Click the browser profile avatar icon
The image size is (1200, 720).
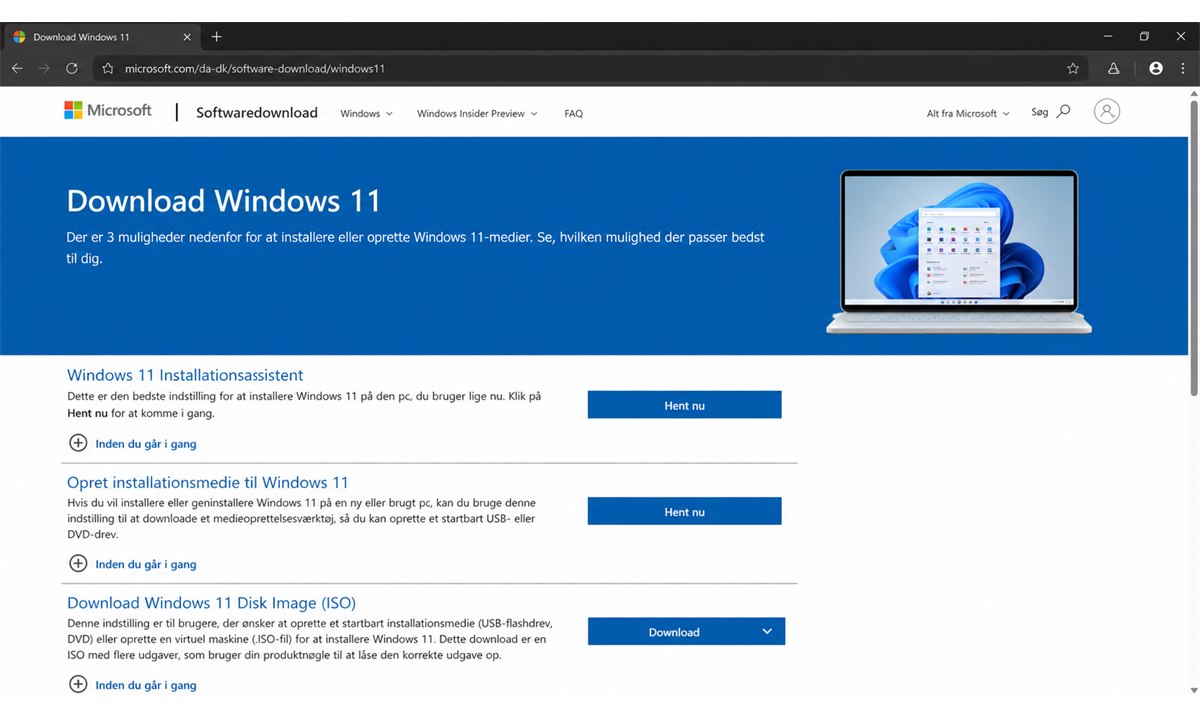pos(1156,69)
